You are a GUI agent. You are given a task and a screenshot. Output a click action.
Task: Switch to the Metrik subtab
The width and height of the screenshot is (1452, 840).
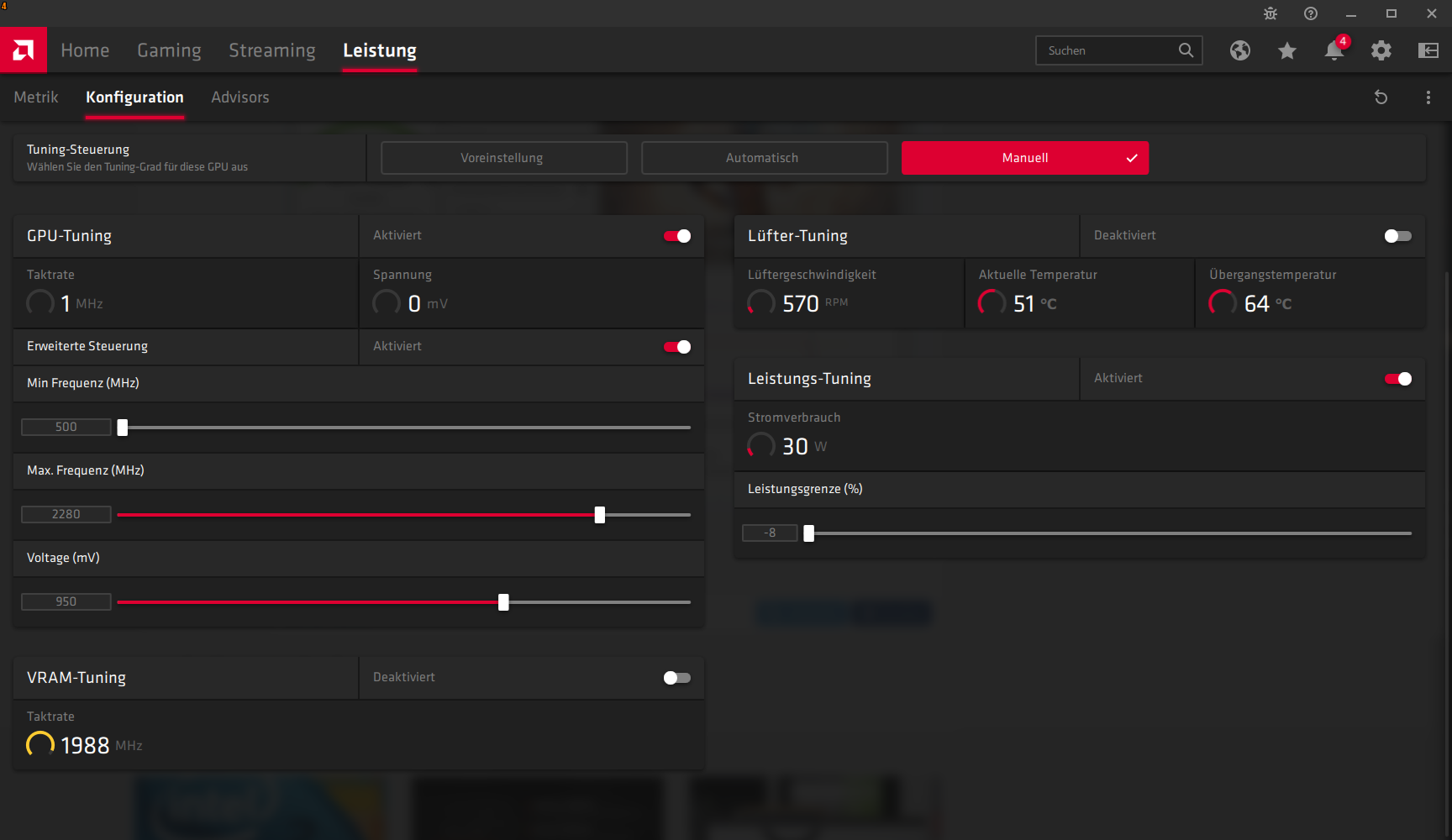click(x=36, y=97)
